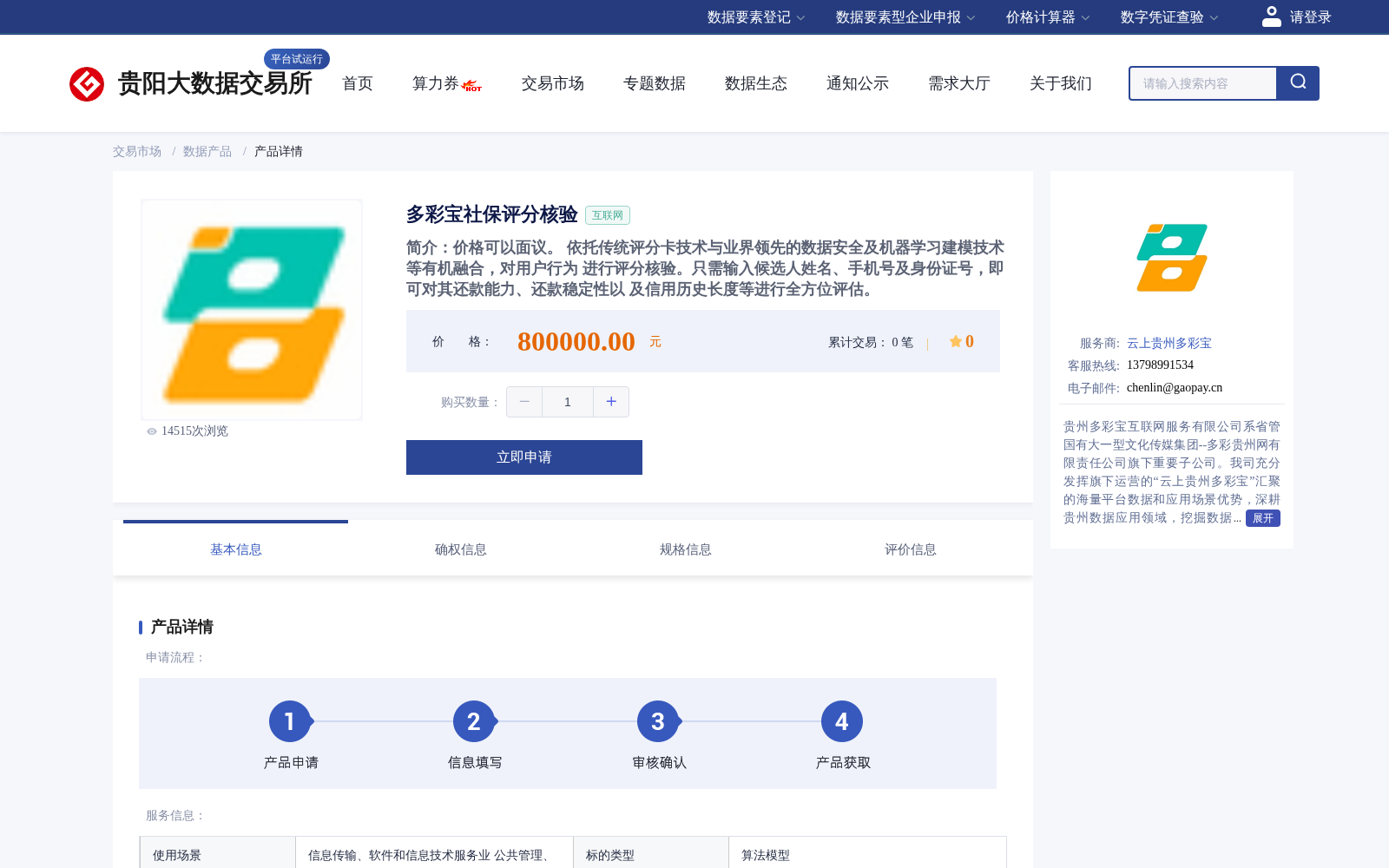Click the 使用场景 table cell
Screen dimensions: 1389x868
218,852
